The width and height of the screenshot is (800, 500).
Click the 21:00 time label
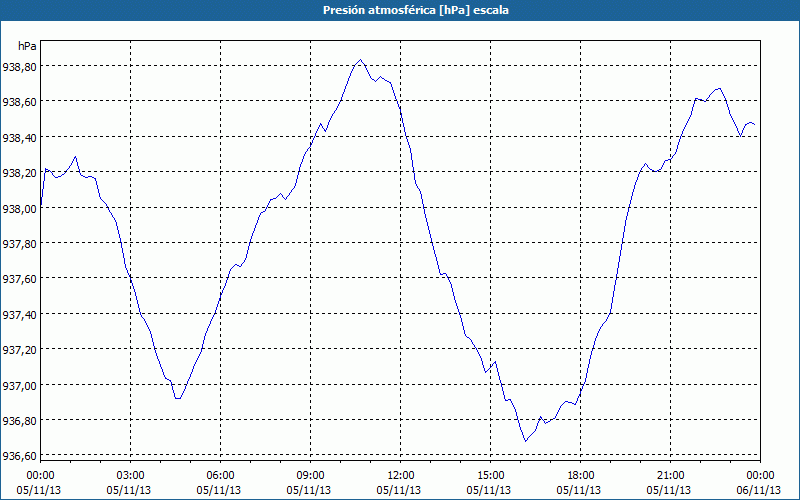[670, 476]
